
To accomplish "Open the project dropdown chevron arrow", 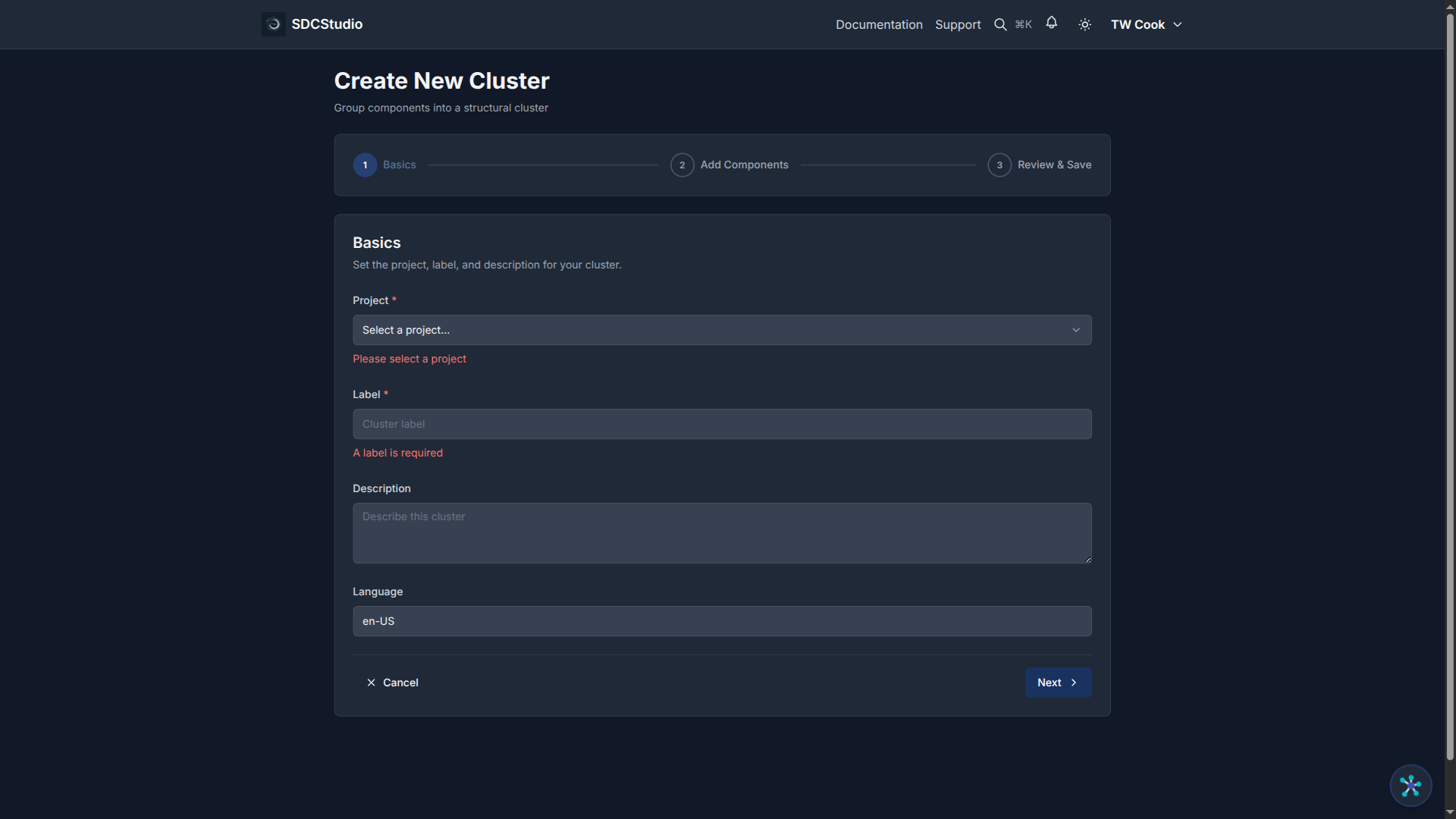I will point(1076,330).
